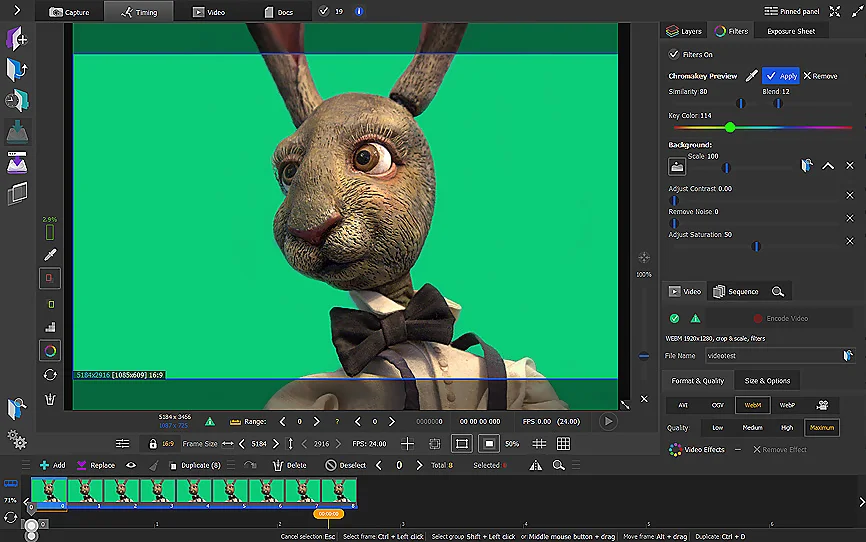
Task: Uncheck the Filters On checkbox
Action: 673,55
